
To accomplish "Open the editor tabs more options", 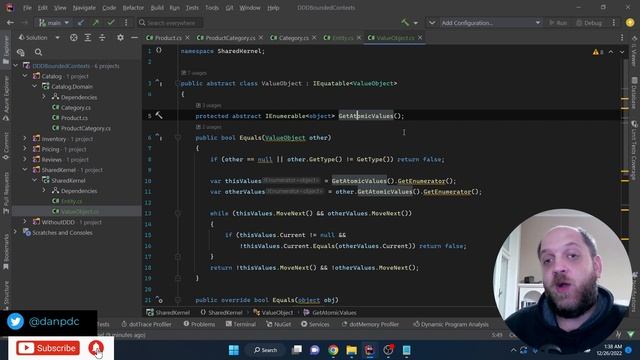I will (622, 38).
